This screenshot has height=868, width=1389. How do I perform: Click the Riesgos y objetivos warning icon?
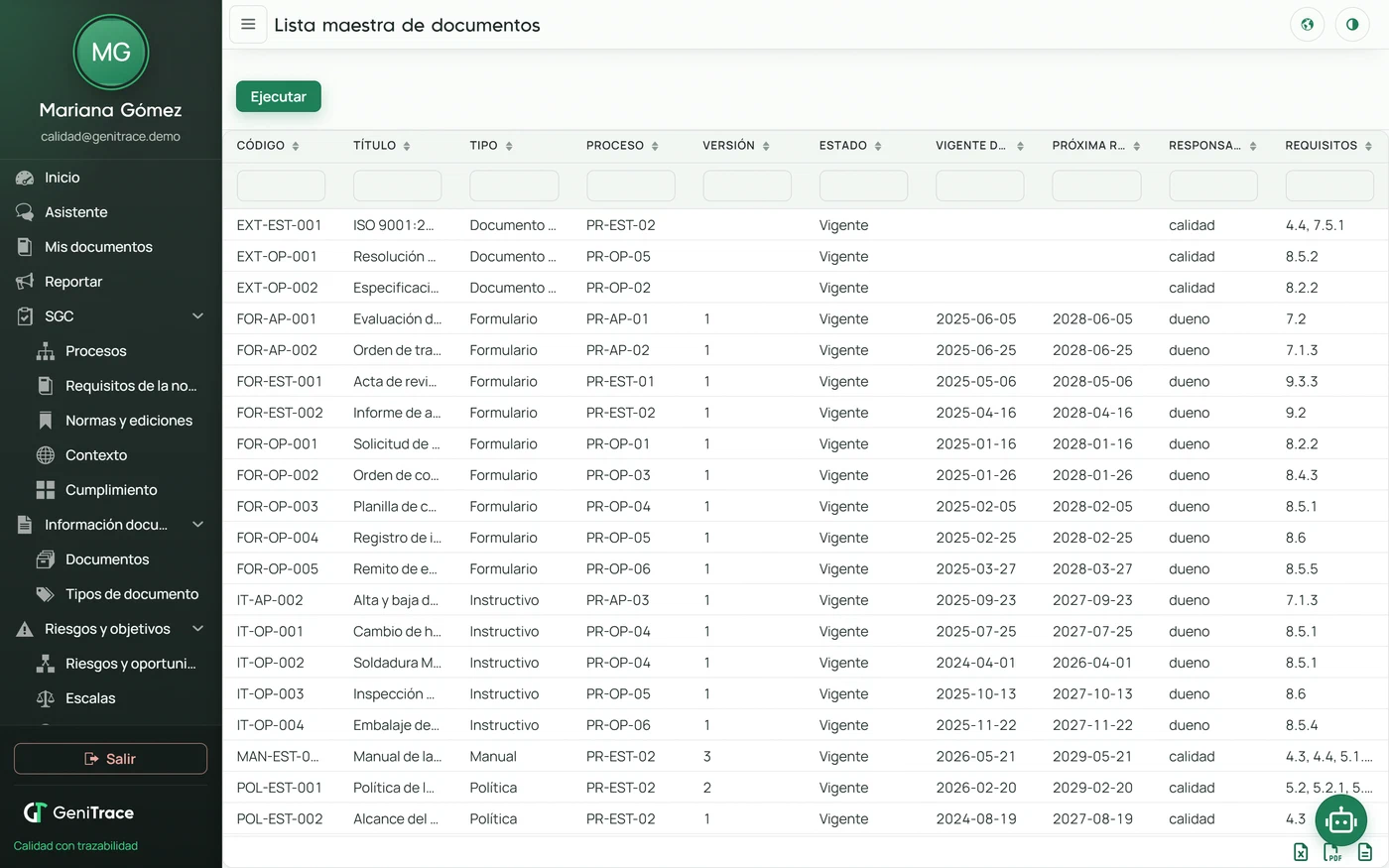coord(25,629)
